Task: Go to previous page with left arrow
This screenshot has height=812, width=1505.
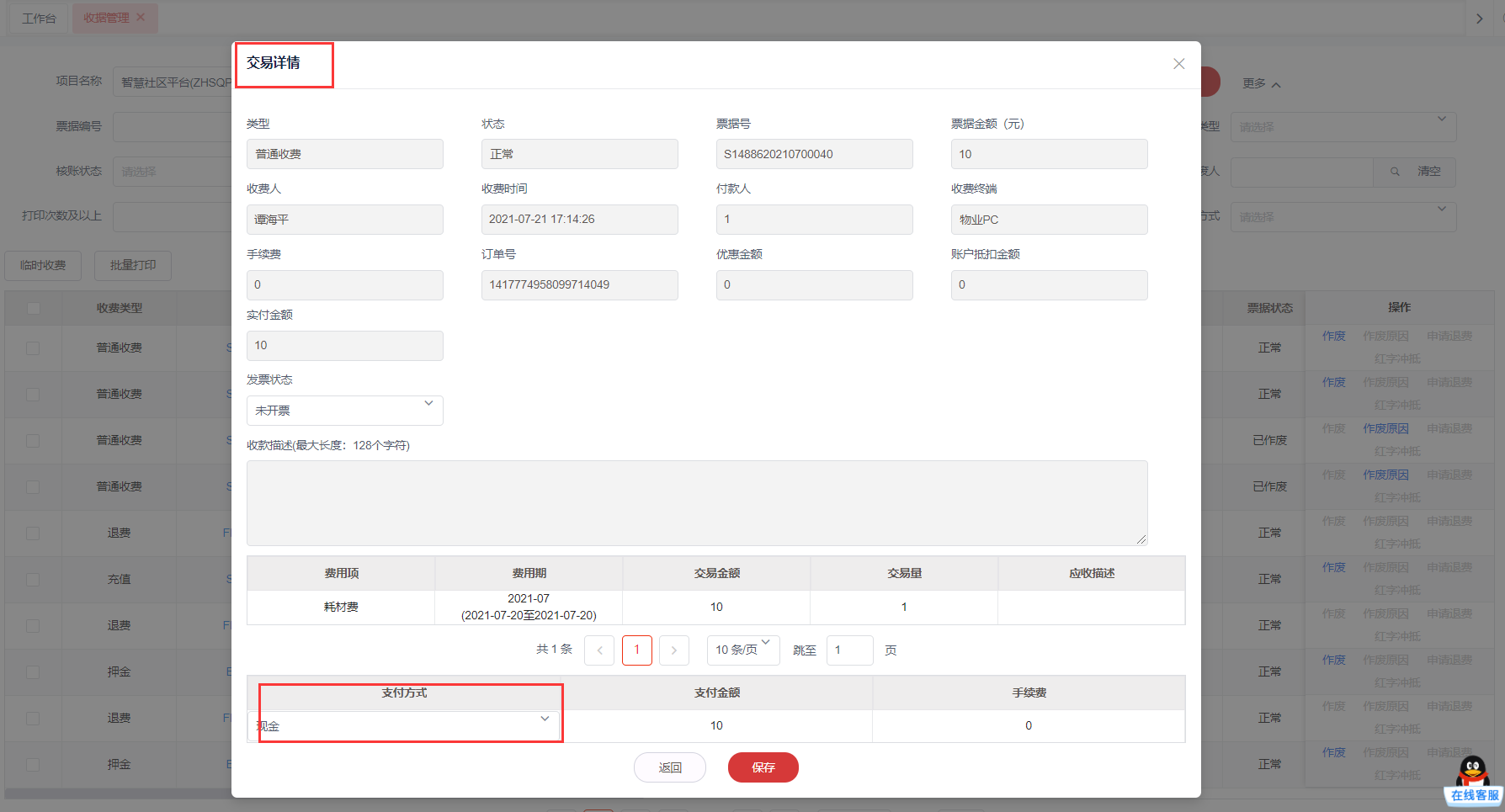Action: pos(599,650)
